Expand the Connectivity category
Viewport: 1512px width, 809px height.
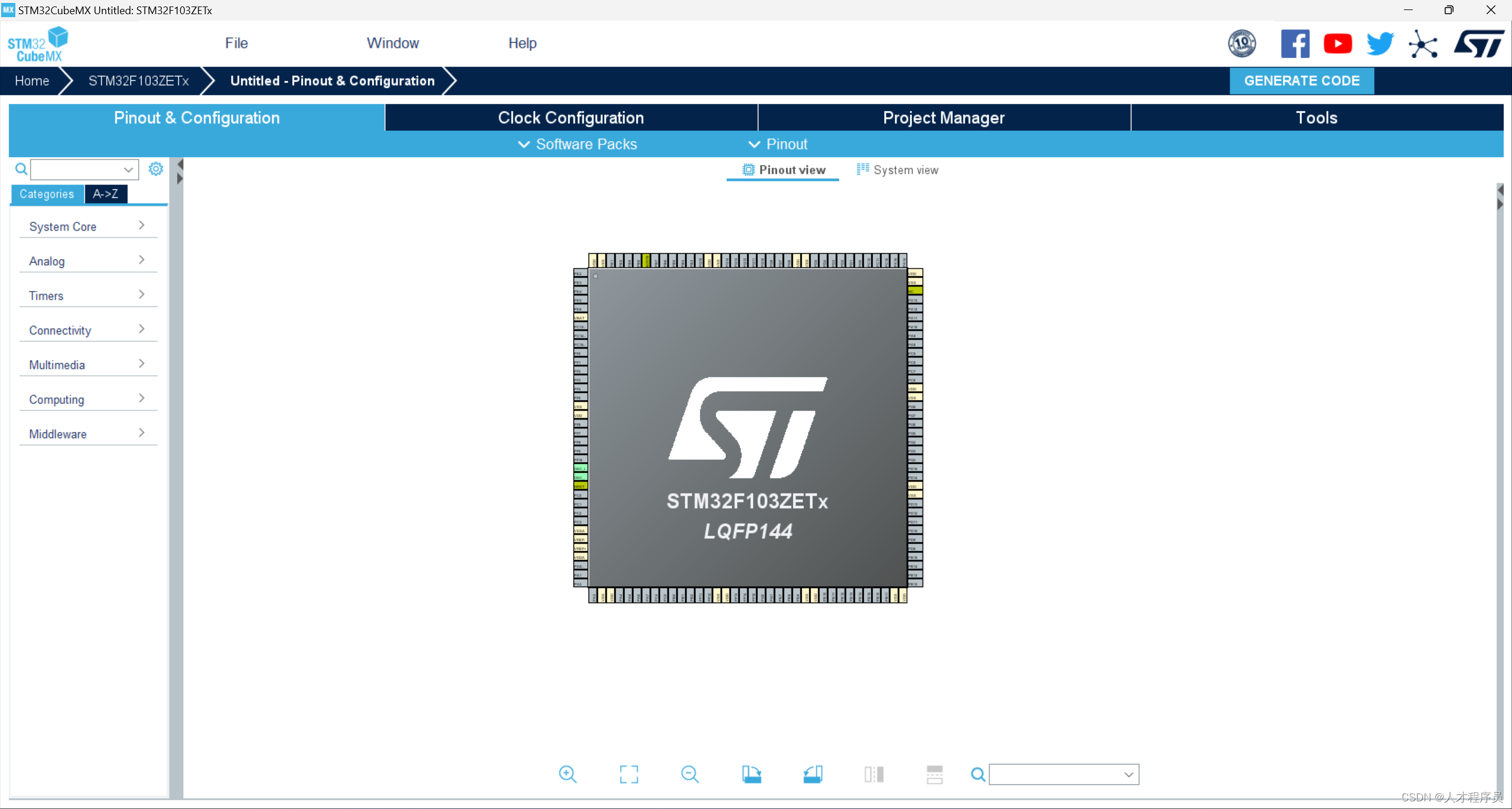(x=88, y=330)
